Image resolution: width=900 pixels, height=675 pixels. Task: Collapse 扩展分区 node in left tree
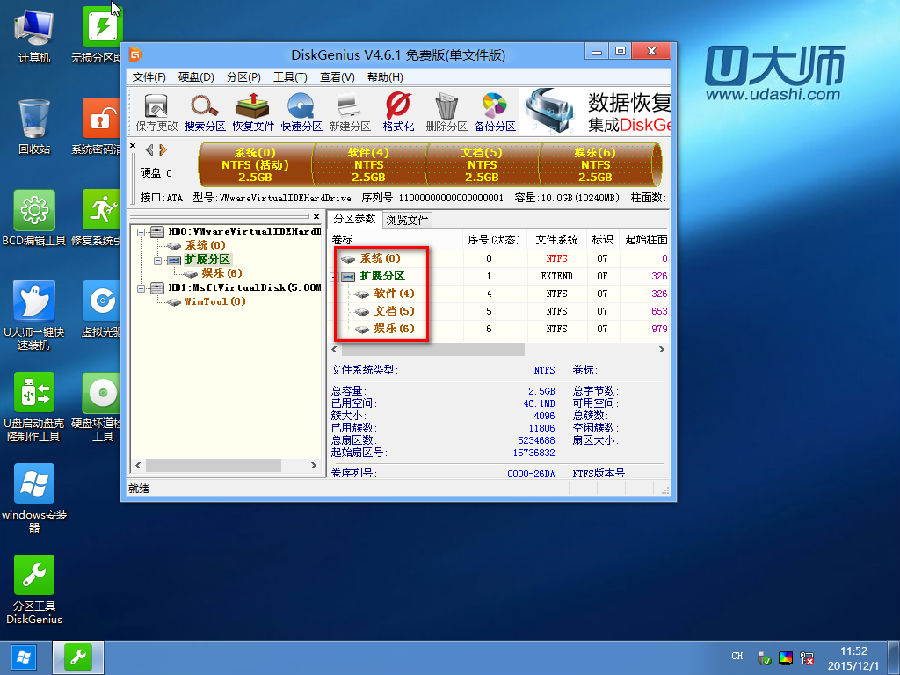point(158,259)
